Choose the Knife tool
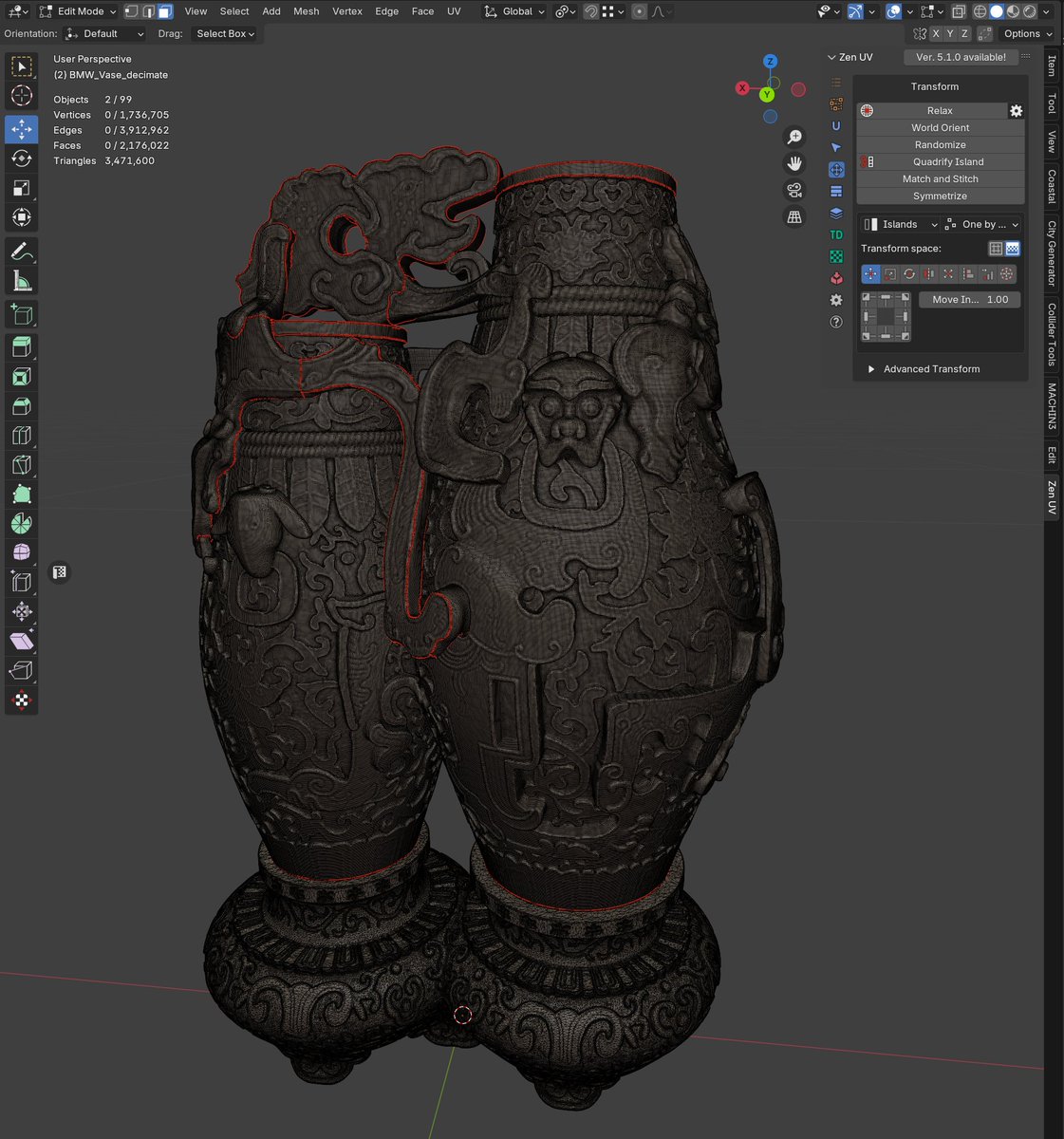This screenshot has width=1064, height=1139. 21,465
